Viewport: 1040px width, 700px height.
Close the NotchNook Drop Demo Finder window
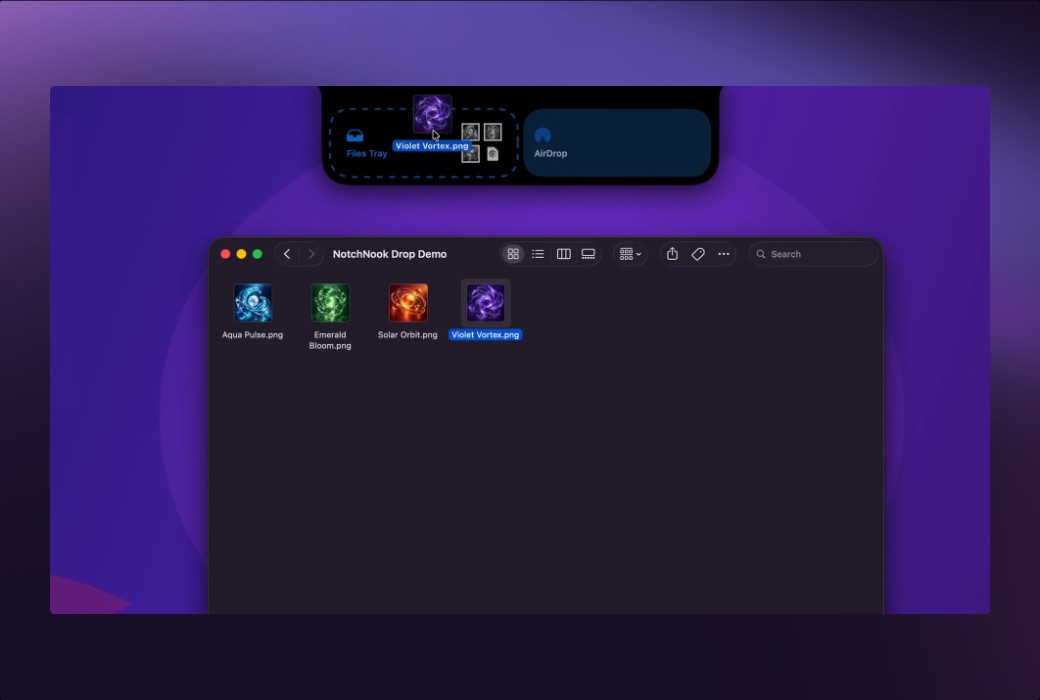pos(226,254)
